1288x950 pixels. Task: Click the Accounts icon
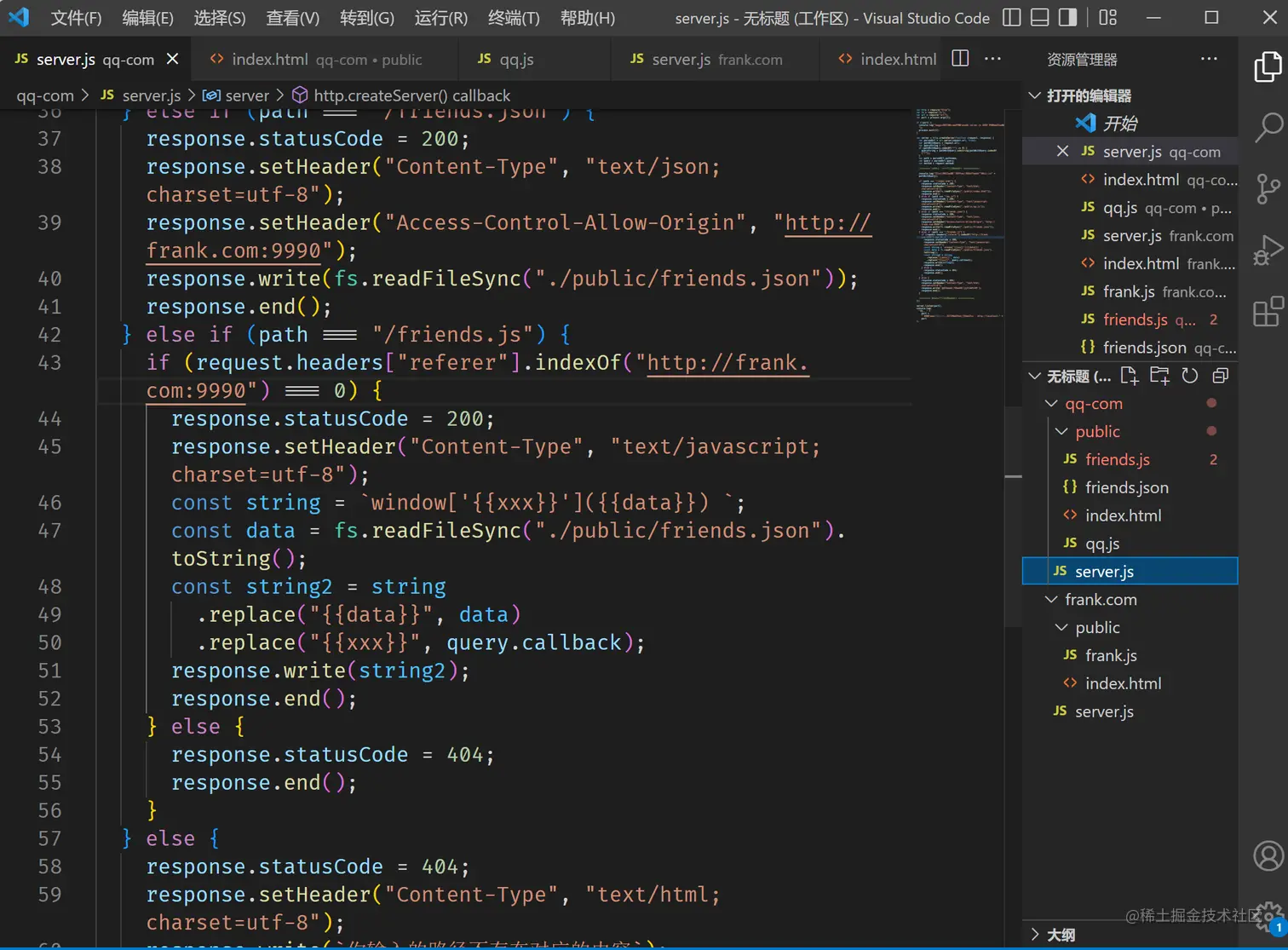click(x=1268, y=855)
